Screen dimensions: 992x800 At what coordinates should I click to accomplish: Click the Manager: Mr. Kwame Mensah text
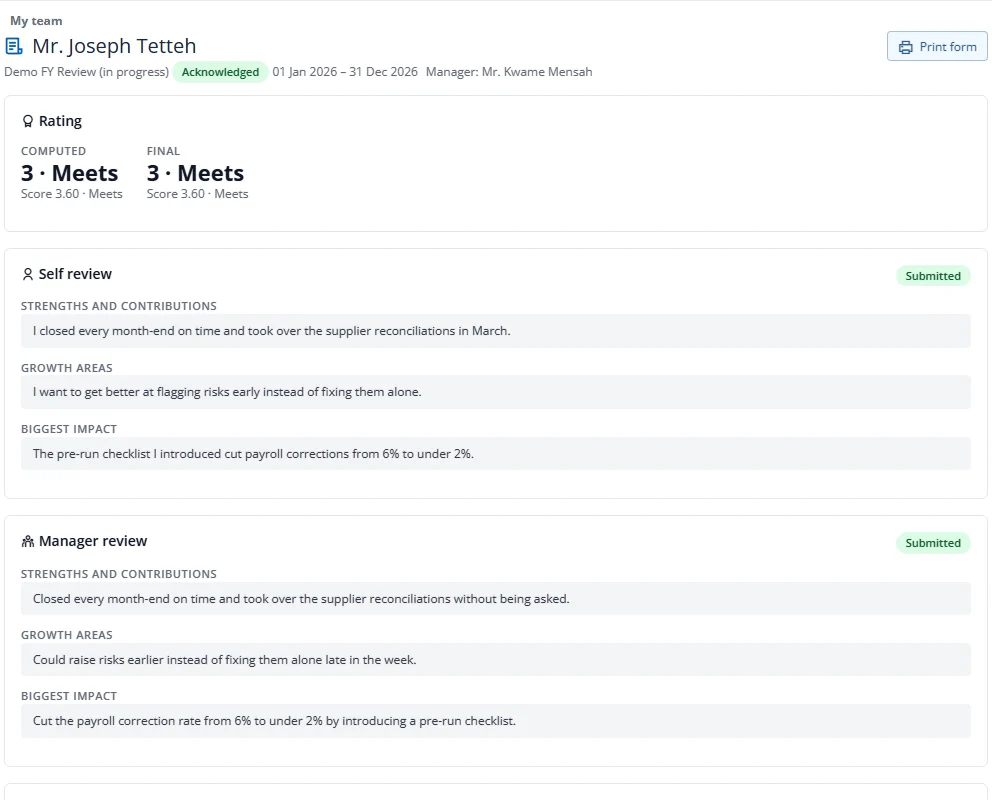(509, 72)
